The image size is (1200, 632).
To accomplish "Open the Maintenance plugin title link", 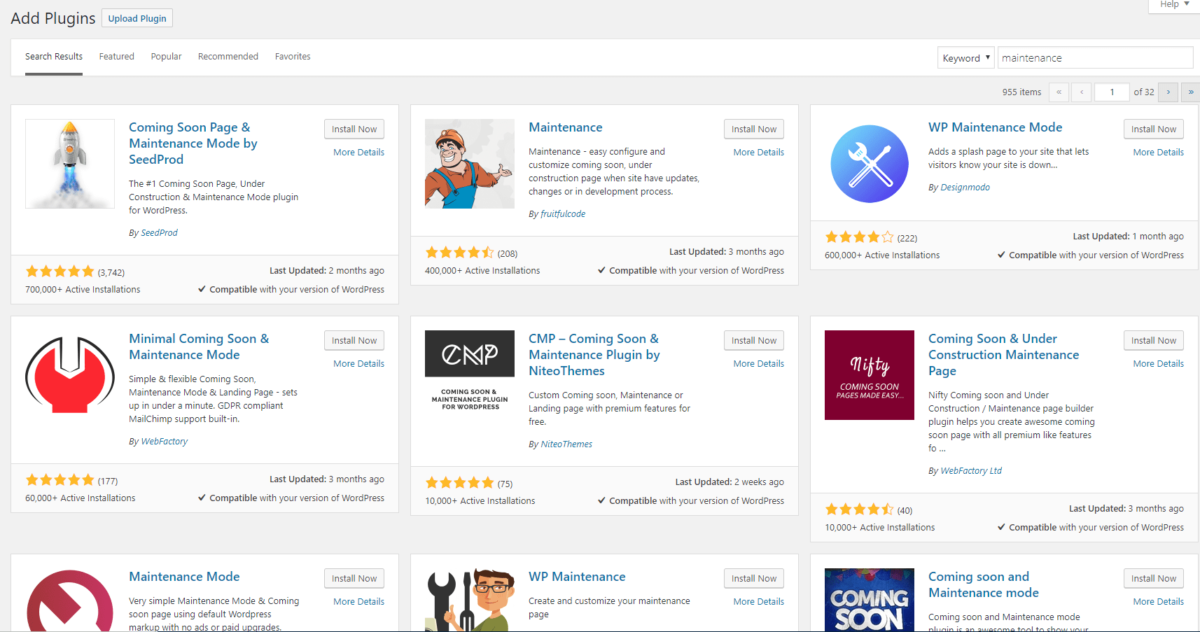I will (x=565, y=127).
